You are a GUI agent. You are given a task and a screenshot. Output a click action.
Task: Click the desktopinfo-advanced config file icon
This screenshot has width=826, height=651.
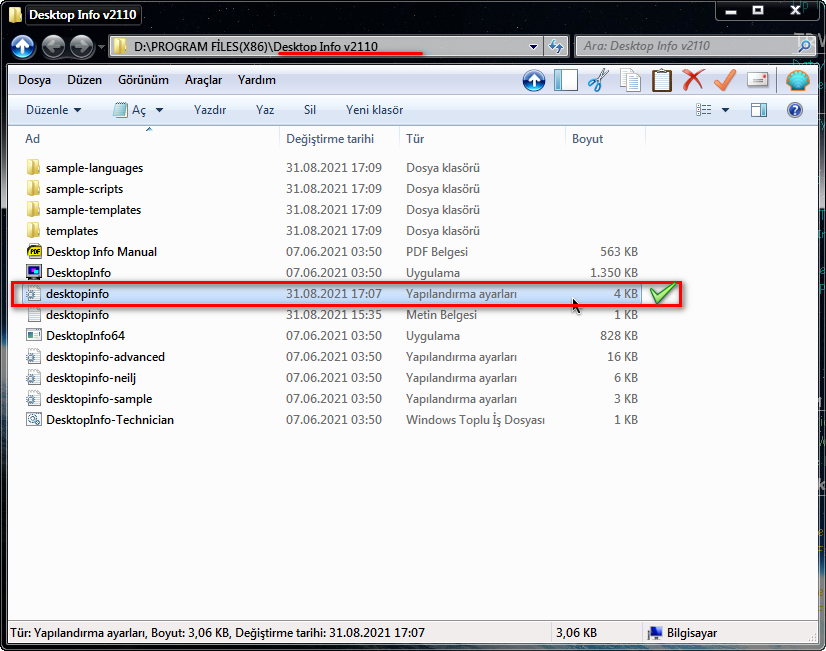(x=33, y=357)
